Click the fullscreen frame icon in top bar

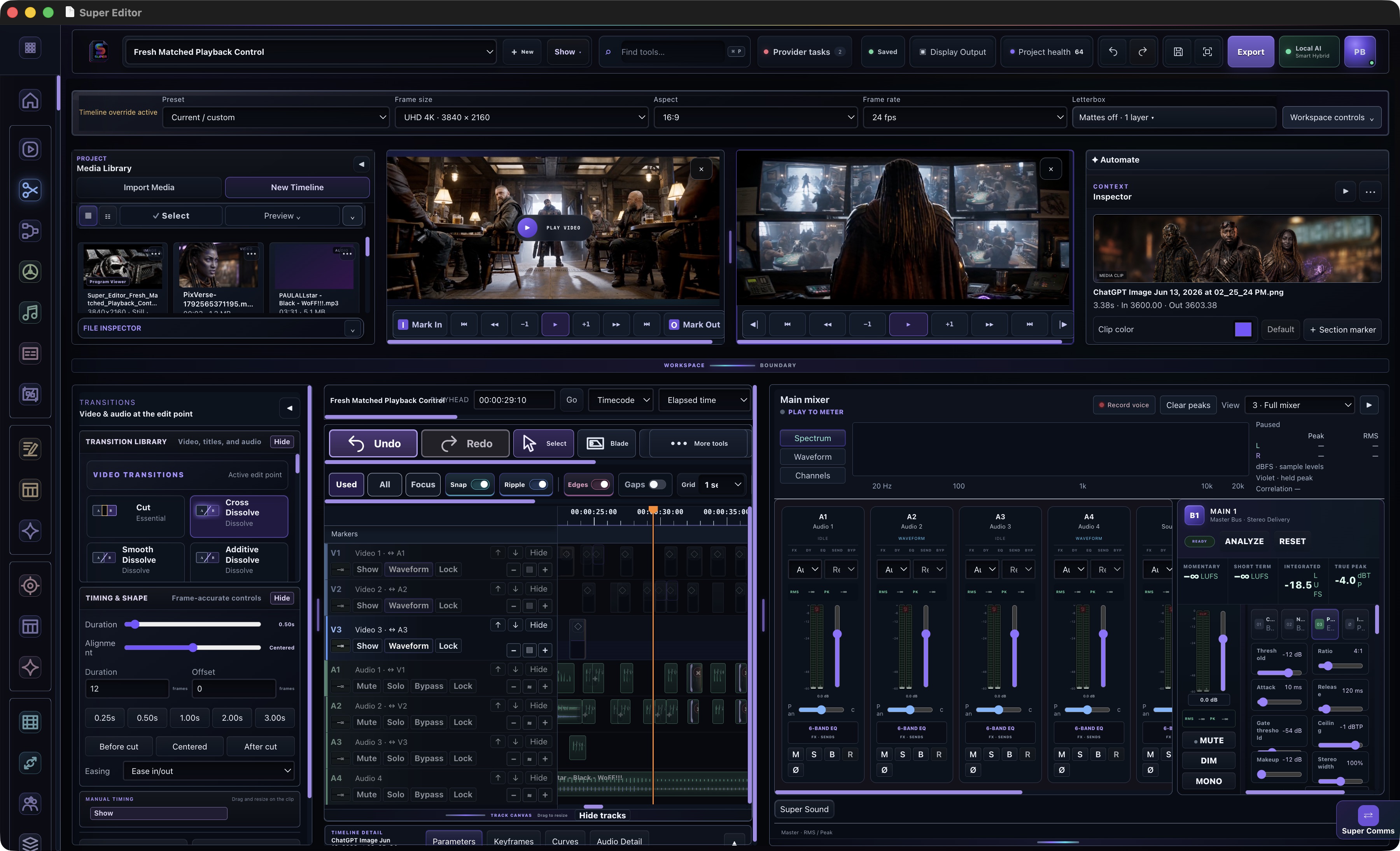click(x=1207, y=52)
